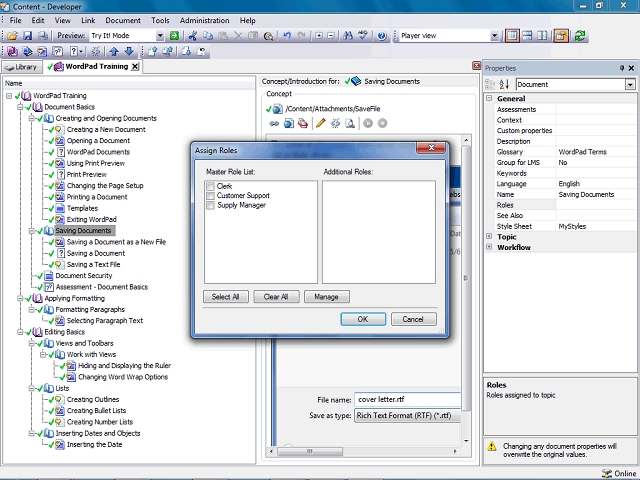Click the Cut scissors icon

[193, 36]
